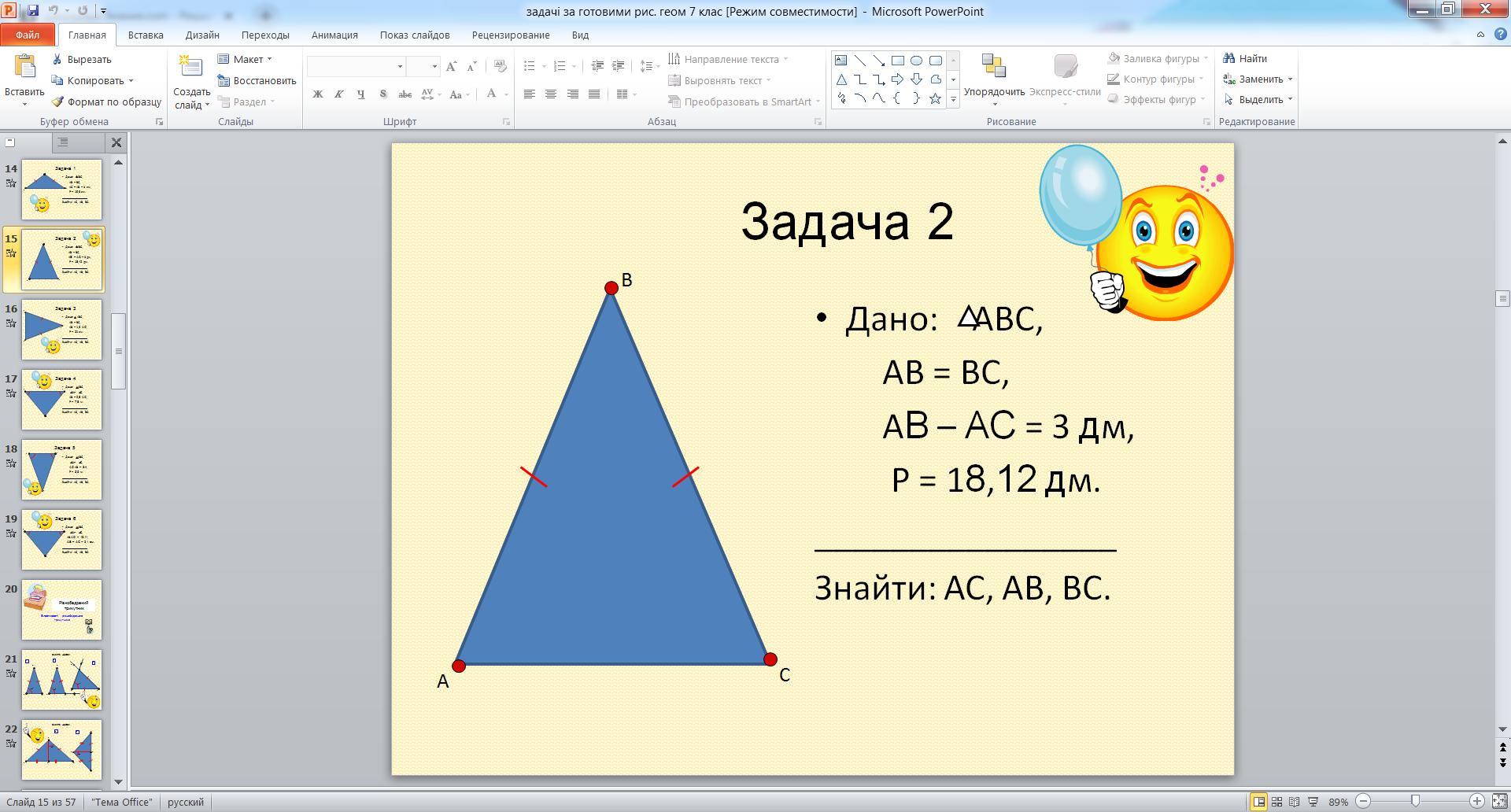1511x812 pixels.
Task: Select slide 16 thumbnail in the slide panel
Action: coord(61,330)
